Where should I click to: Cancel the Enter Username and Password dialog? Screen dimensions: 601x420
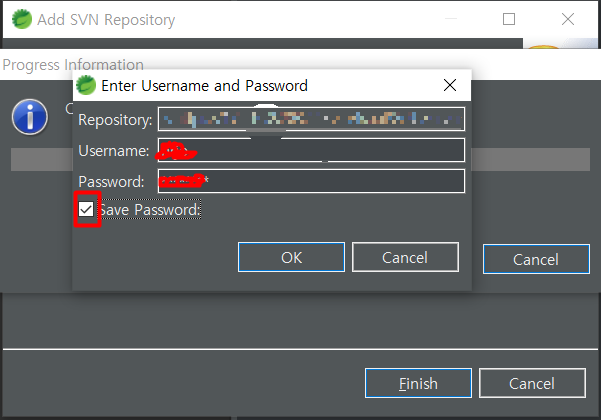point(405,257)
